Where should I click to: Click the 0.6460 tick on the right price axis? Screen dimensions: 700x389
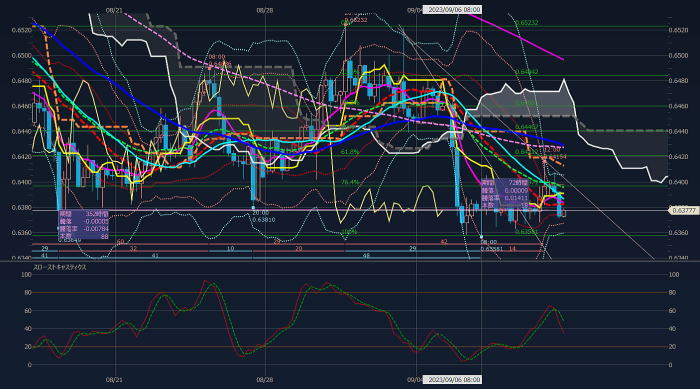678,106
